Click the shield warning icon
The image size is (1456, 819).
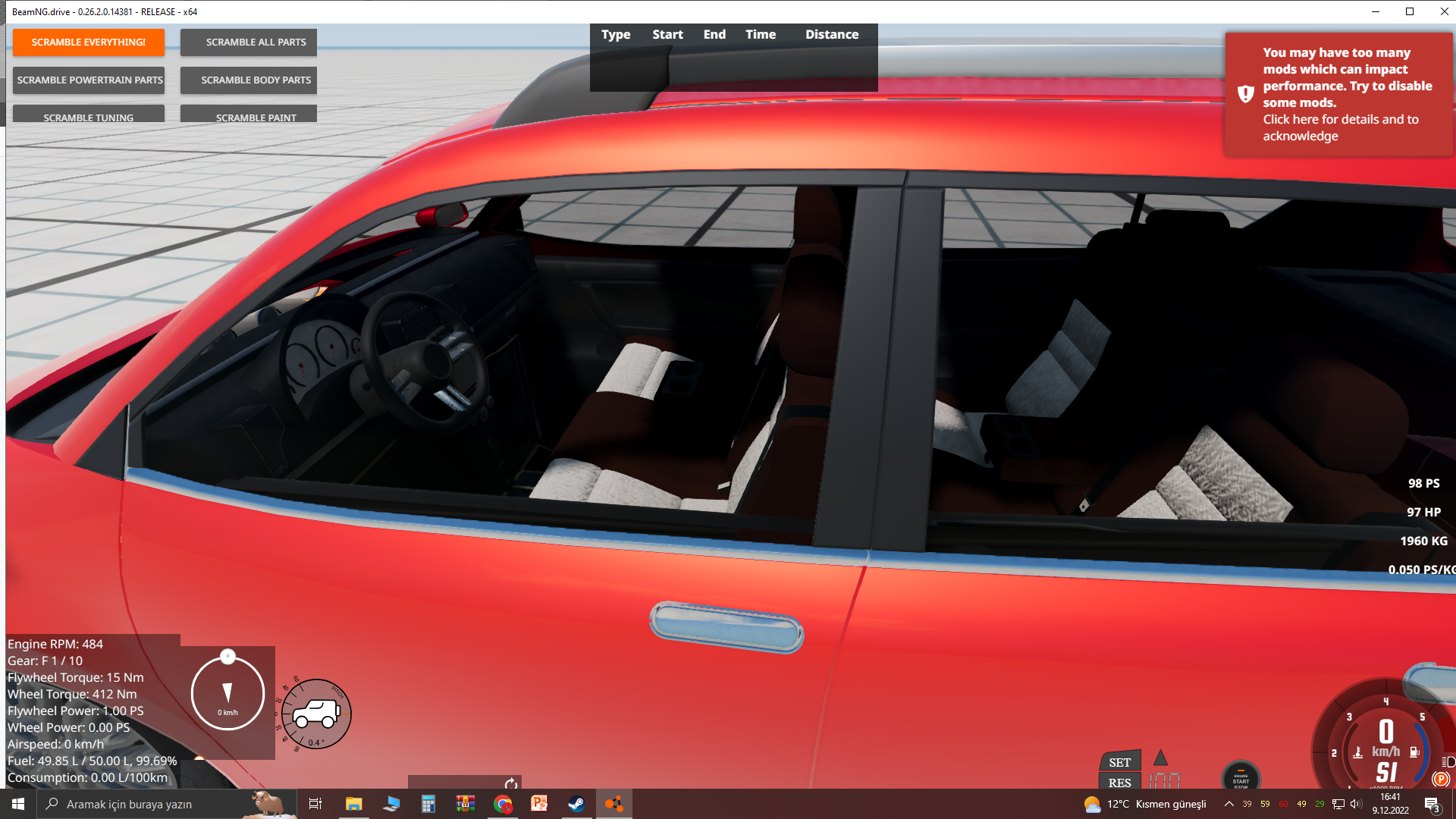1245,94
